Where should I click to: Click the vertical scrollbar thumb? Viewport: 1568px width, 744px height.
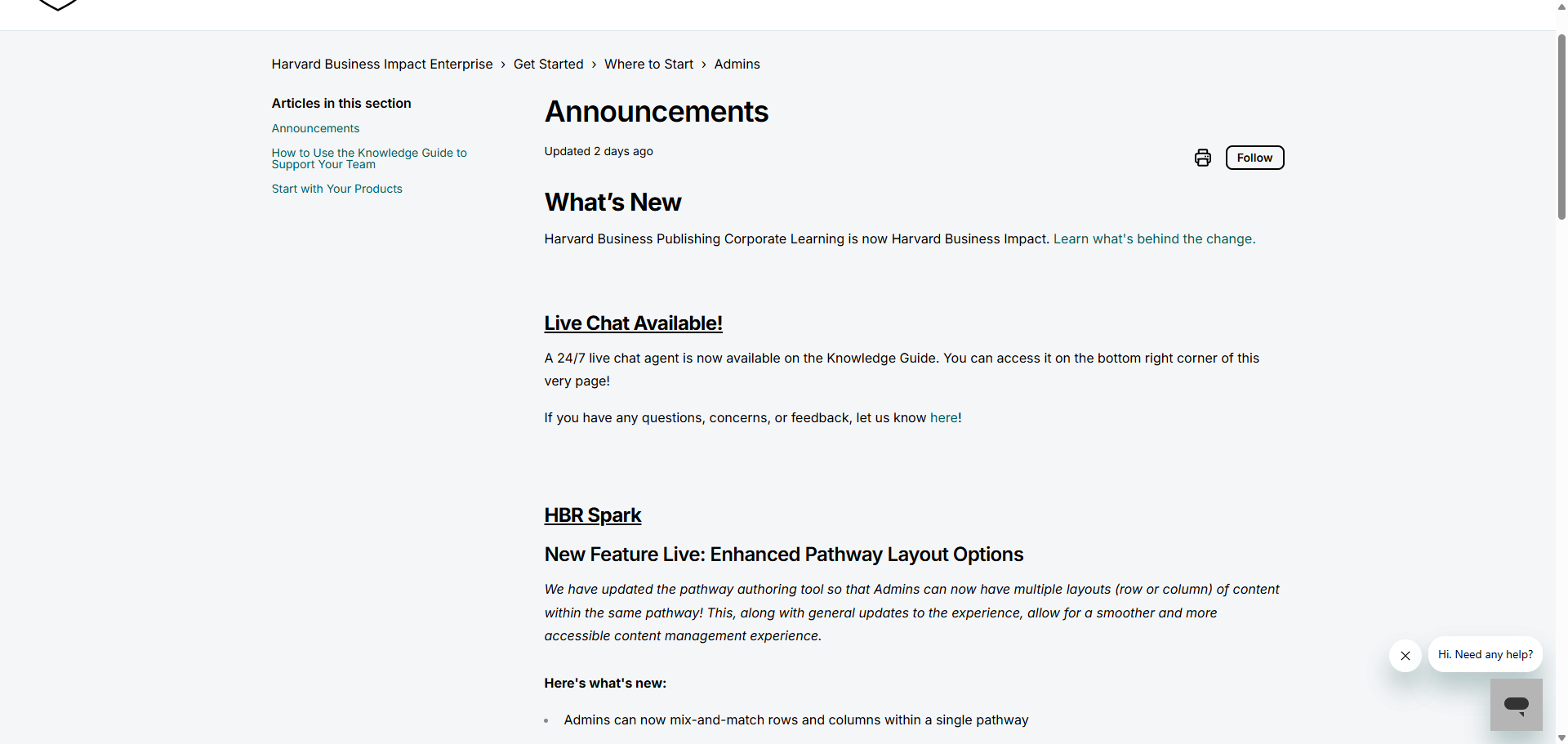pyautogui.click(x=1561, y=127)
